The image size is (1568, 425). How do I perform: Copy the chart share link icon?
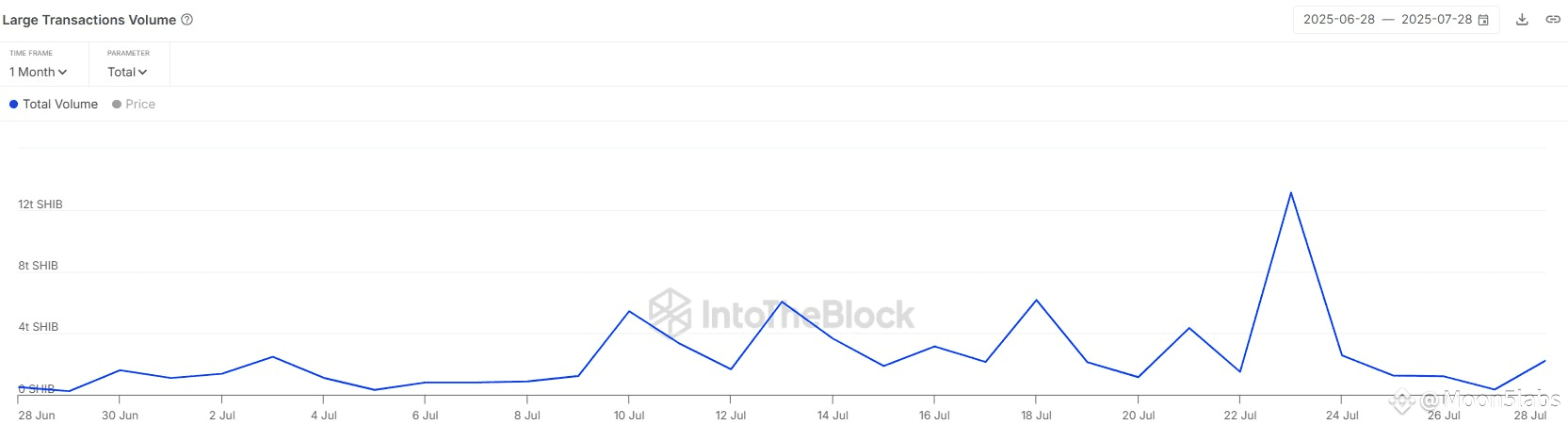tap(1553, 20)
